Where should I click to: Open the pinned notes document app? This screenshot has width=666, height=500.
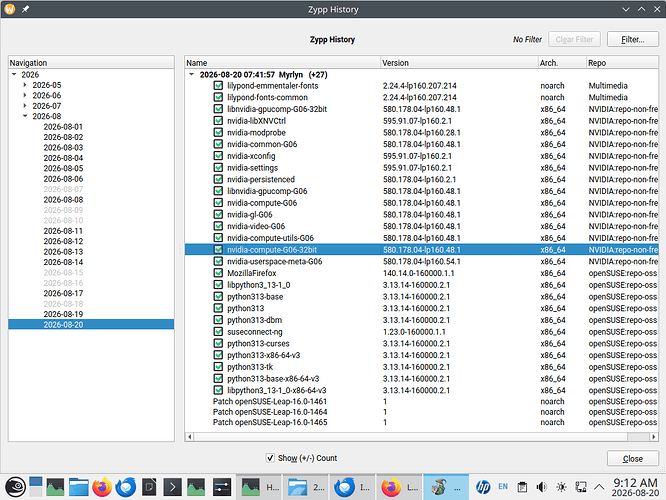(149, 487)
